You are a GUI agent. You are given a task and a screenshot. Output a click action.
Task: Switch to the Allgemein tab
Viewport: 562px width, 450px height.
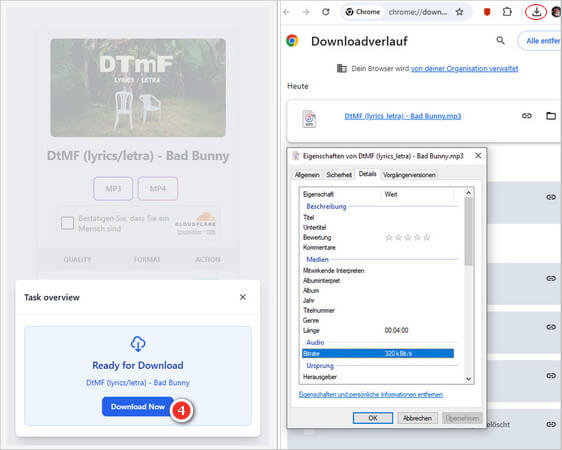point(307,175)
